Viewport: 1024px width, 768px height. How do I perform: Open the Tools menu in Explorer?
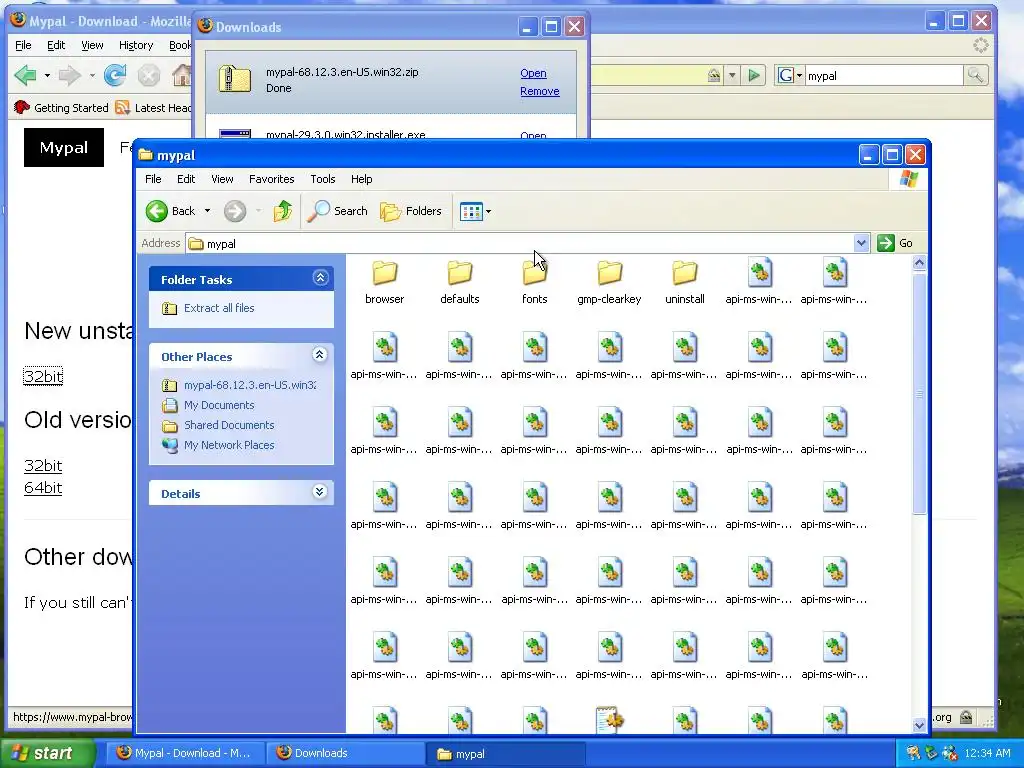tap(323, 179)
